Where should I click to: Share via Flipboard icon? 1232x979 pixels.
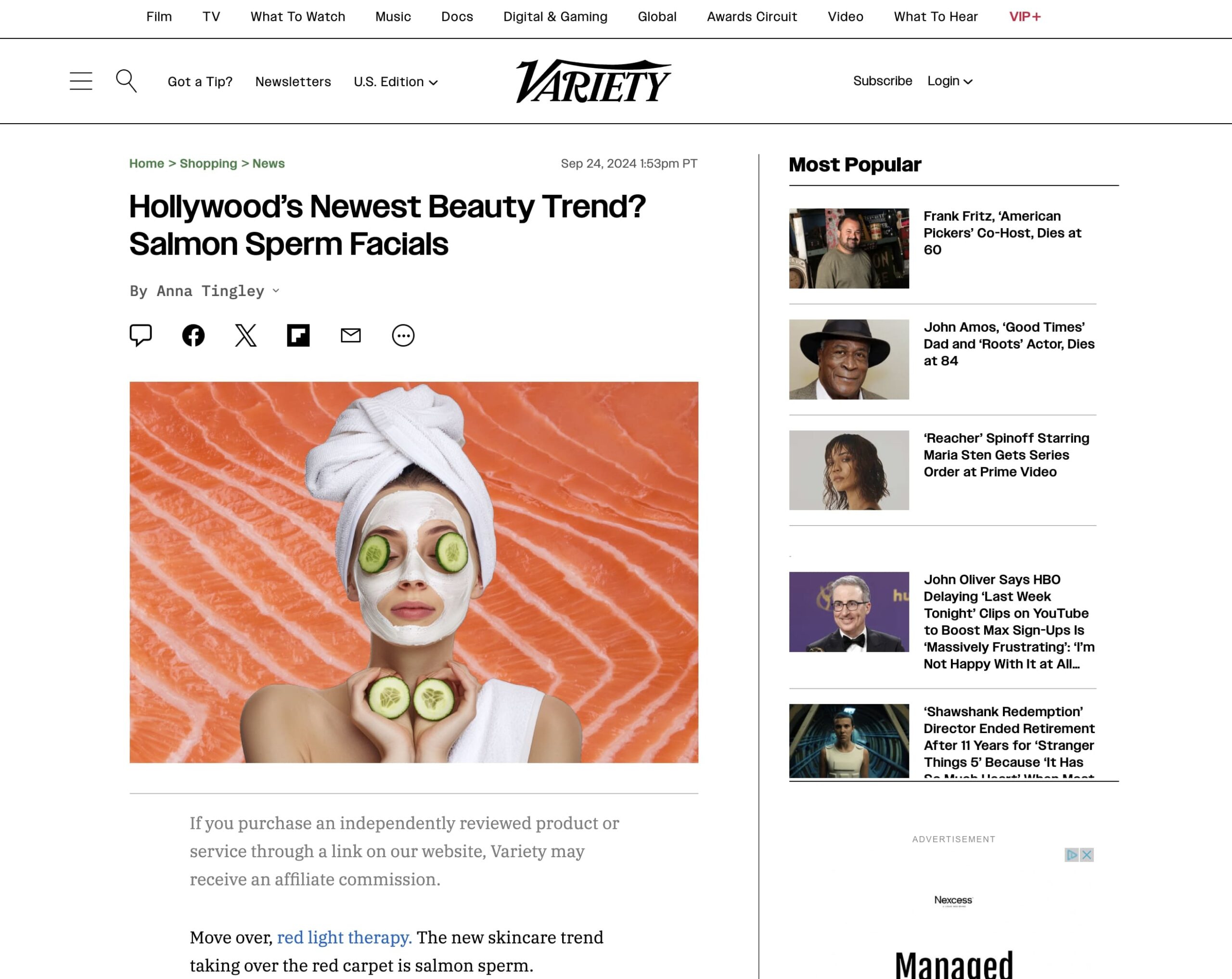[x=298, y=335]
